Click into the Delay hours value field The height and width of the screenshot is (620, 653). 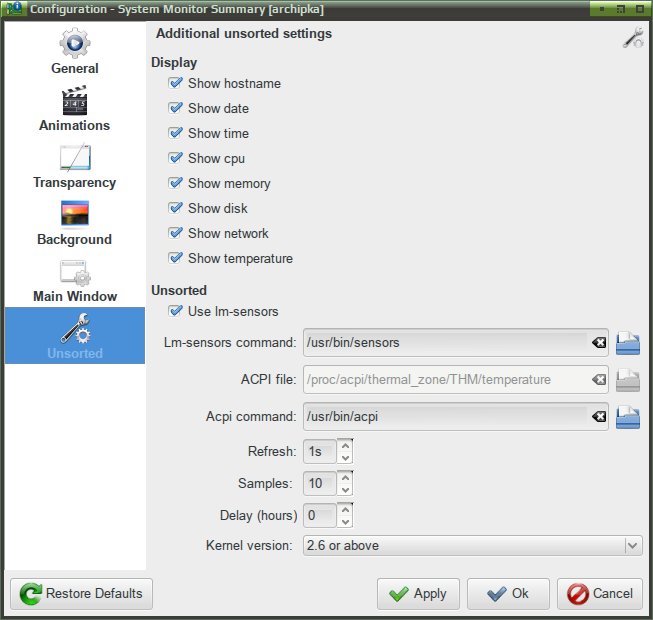(x=319, y=515)
